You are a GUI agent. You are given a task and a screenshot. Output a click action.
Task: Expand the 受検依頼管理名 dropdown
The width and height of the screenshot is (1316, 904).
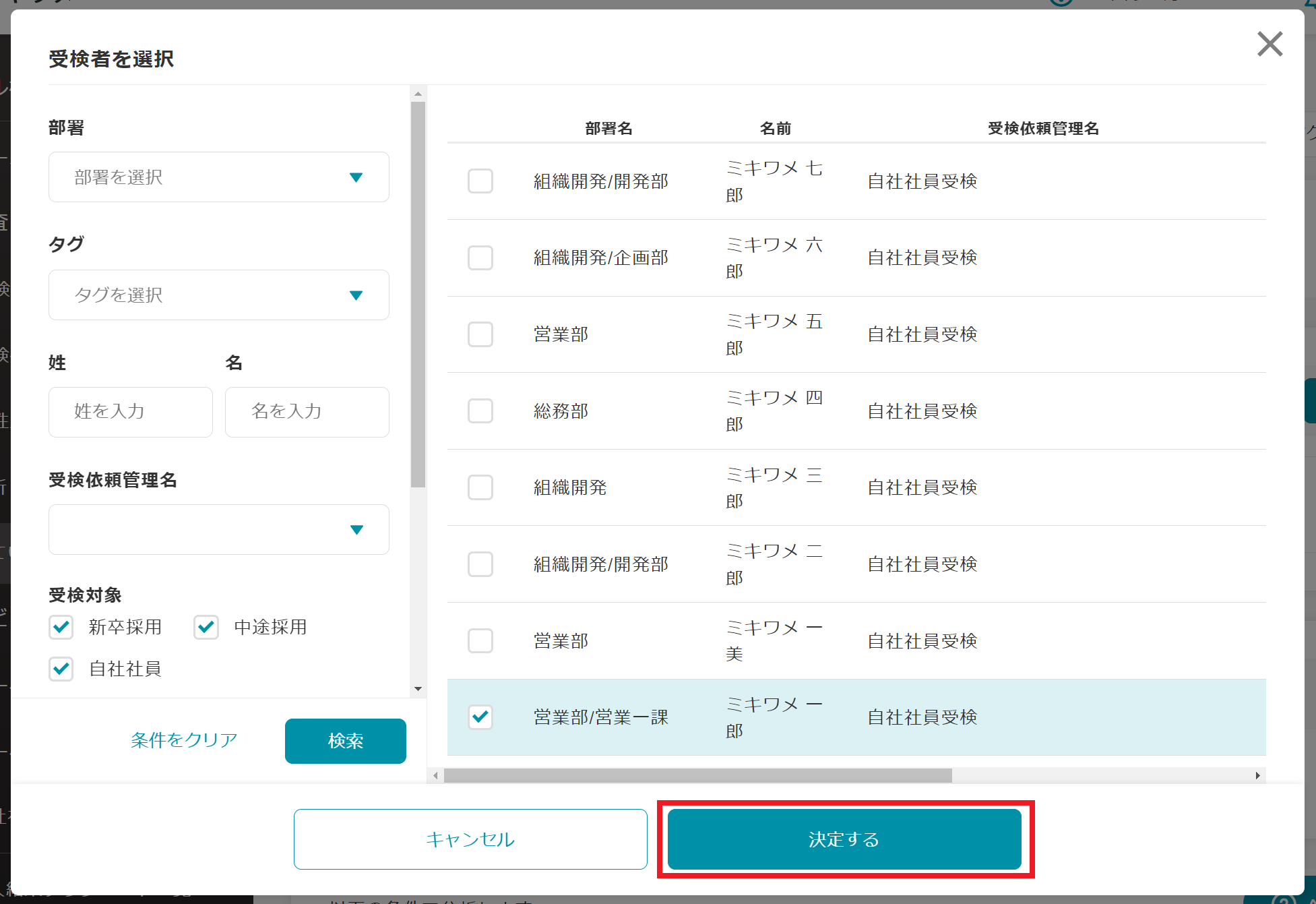(218, 530)
